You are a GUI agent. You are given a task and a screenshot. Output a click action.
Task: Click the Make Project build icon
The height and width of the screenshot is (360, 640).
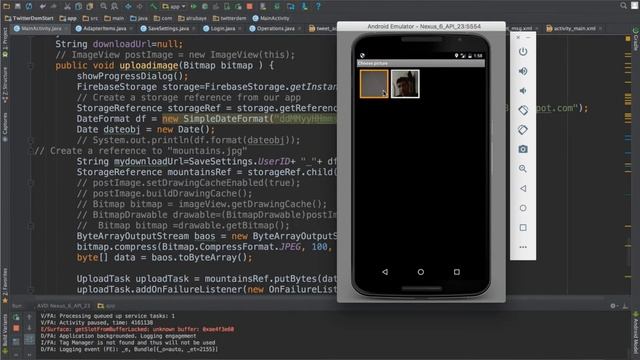click(x=153, y=6)
